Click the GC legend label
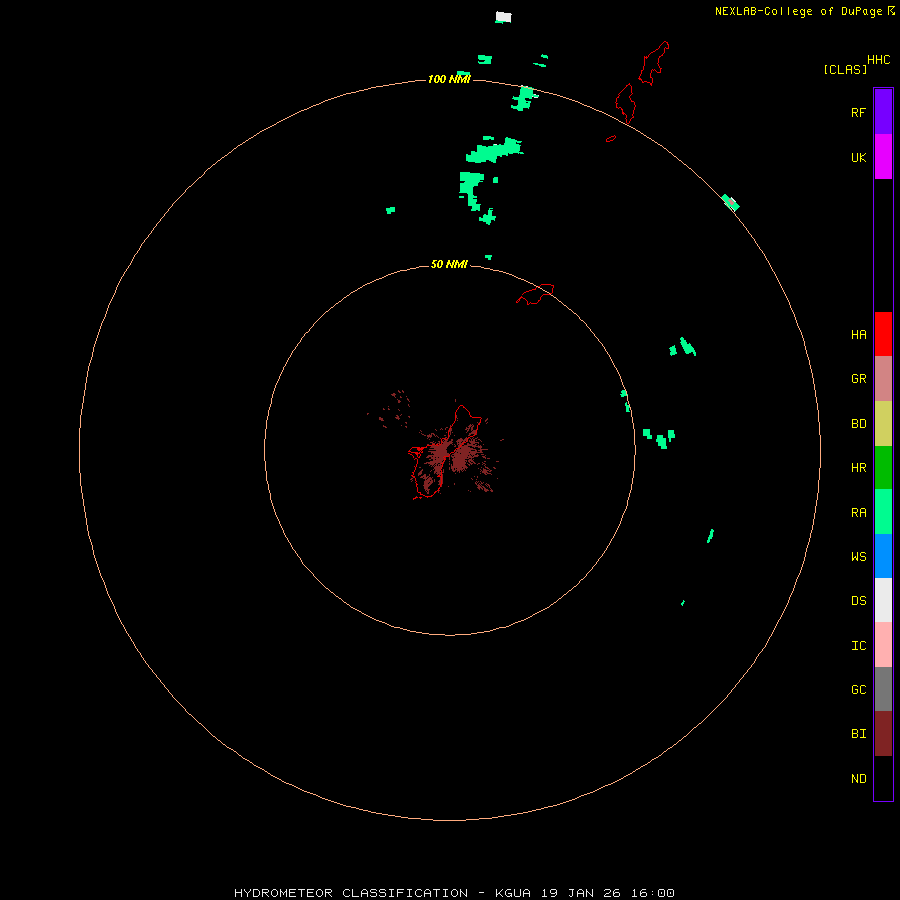Image resolution: width=900 pixels, height=900 pixels. coord(858,690)
